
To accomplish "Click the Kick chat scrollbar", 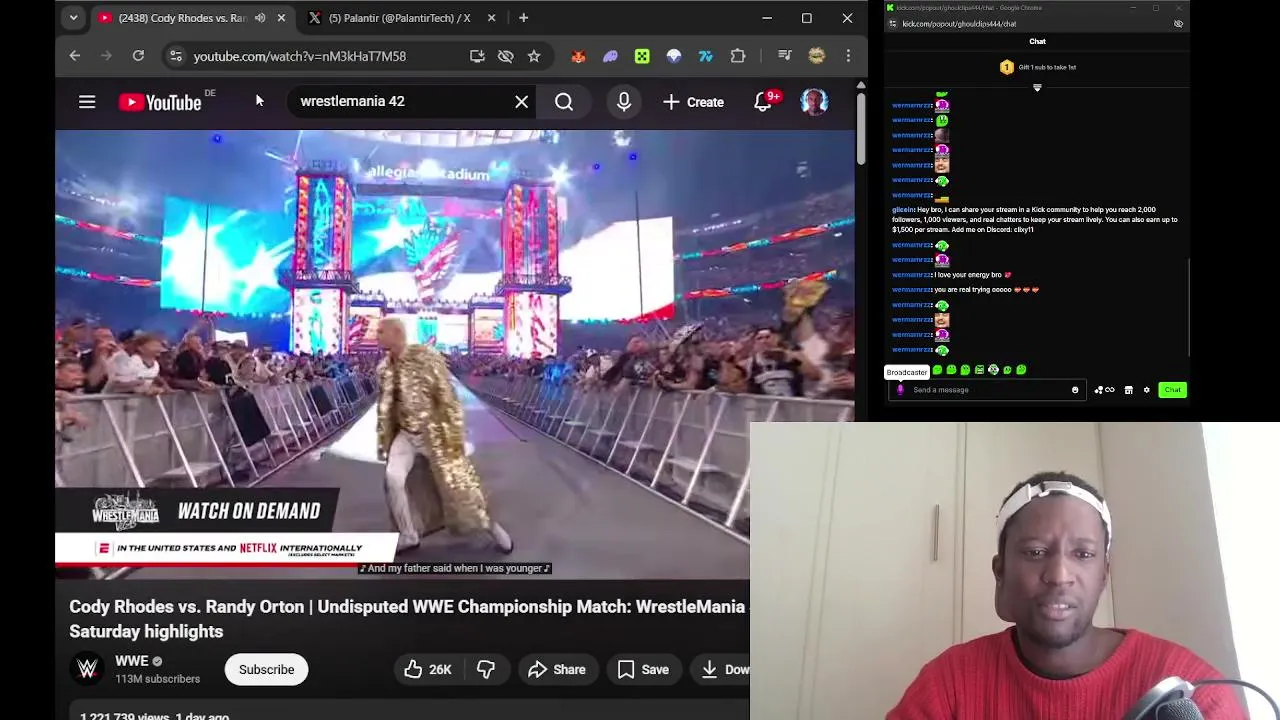I will 1188,307.
